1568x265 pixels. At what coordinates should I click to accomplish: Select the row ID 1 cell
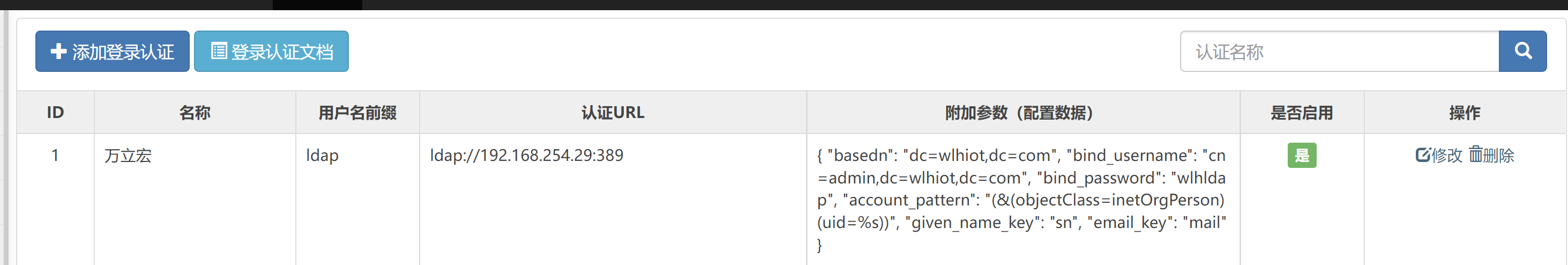pos(55,156)
